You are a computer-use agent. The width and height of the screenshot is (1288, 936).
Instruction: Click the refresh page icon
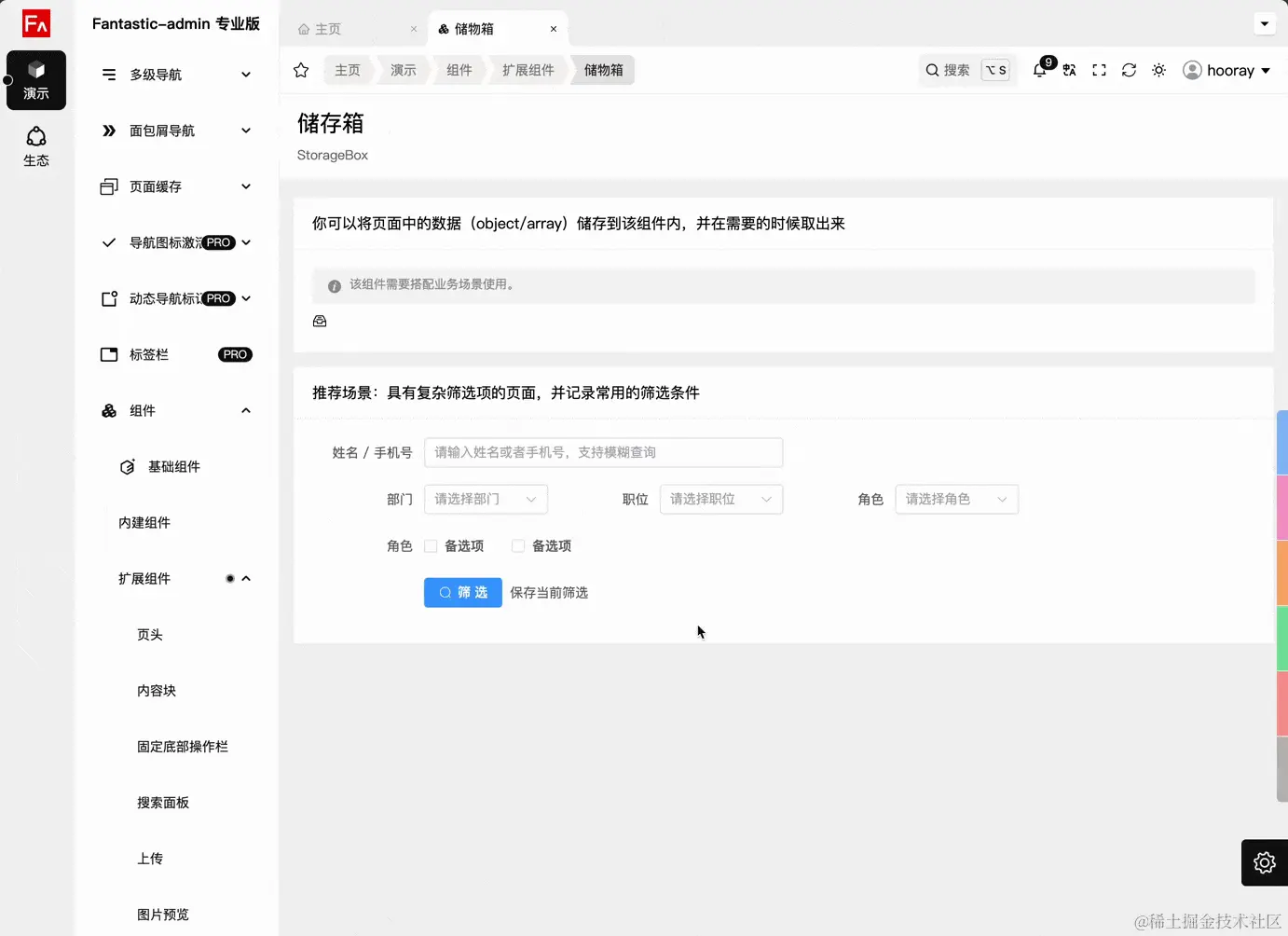(1130, 70)
